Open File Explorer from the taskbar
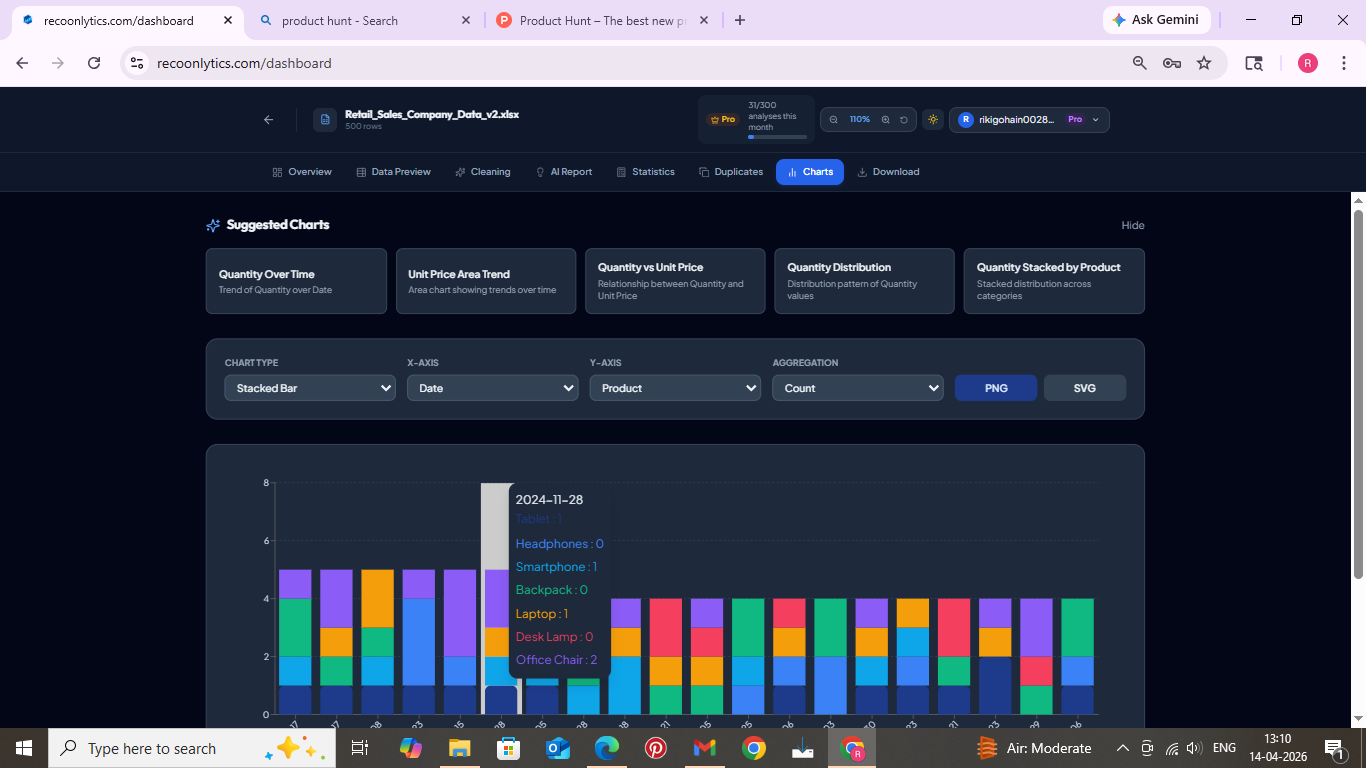The image size is (1366, 768). [459, 748]
